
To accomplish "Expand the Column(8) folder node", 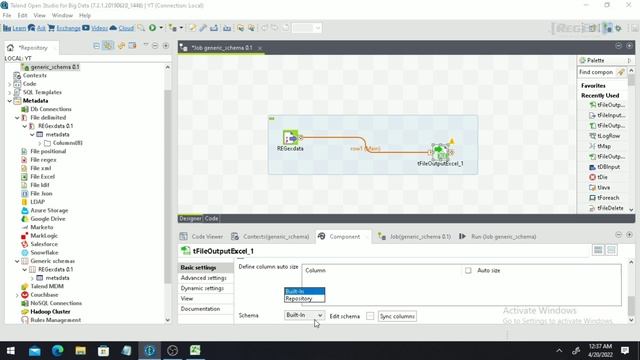I will (40, 143).
